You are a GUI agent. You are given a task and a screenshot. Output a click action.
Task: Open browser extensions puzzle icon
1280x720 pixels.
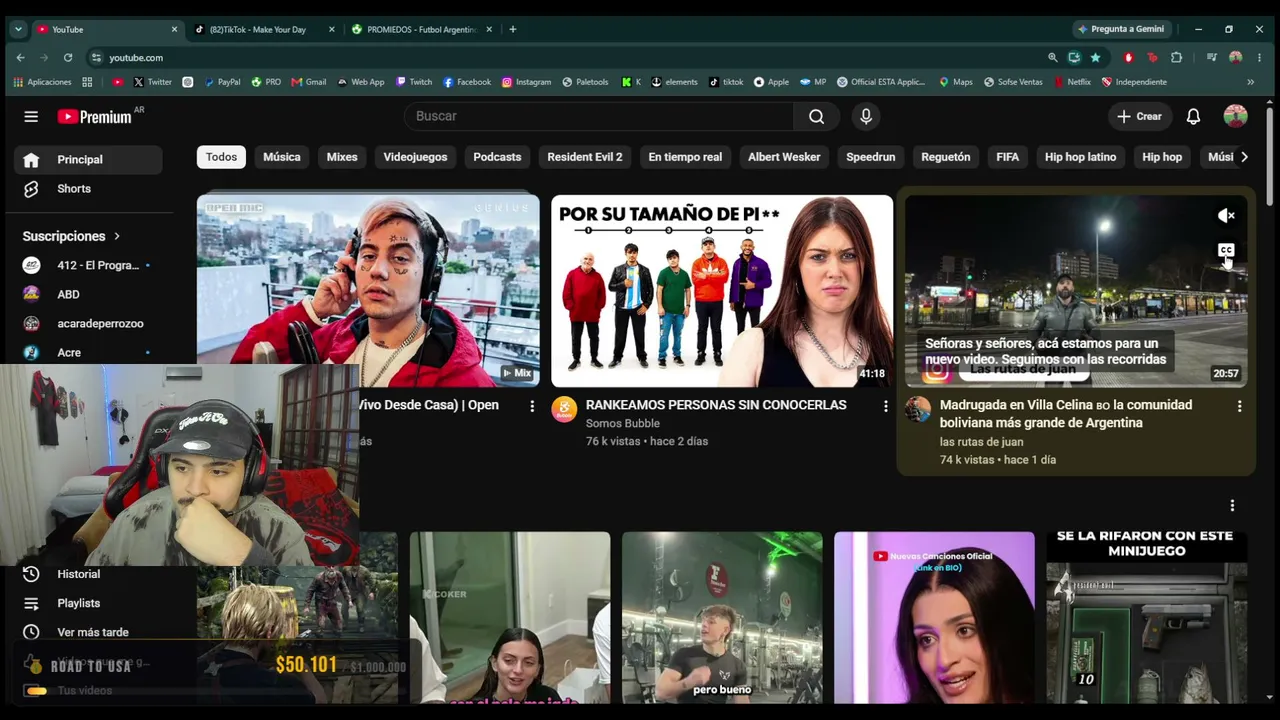coord(1176,58)
